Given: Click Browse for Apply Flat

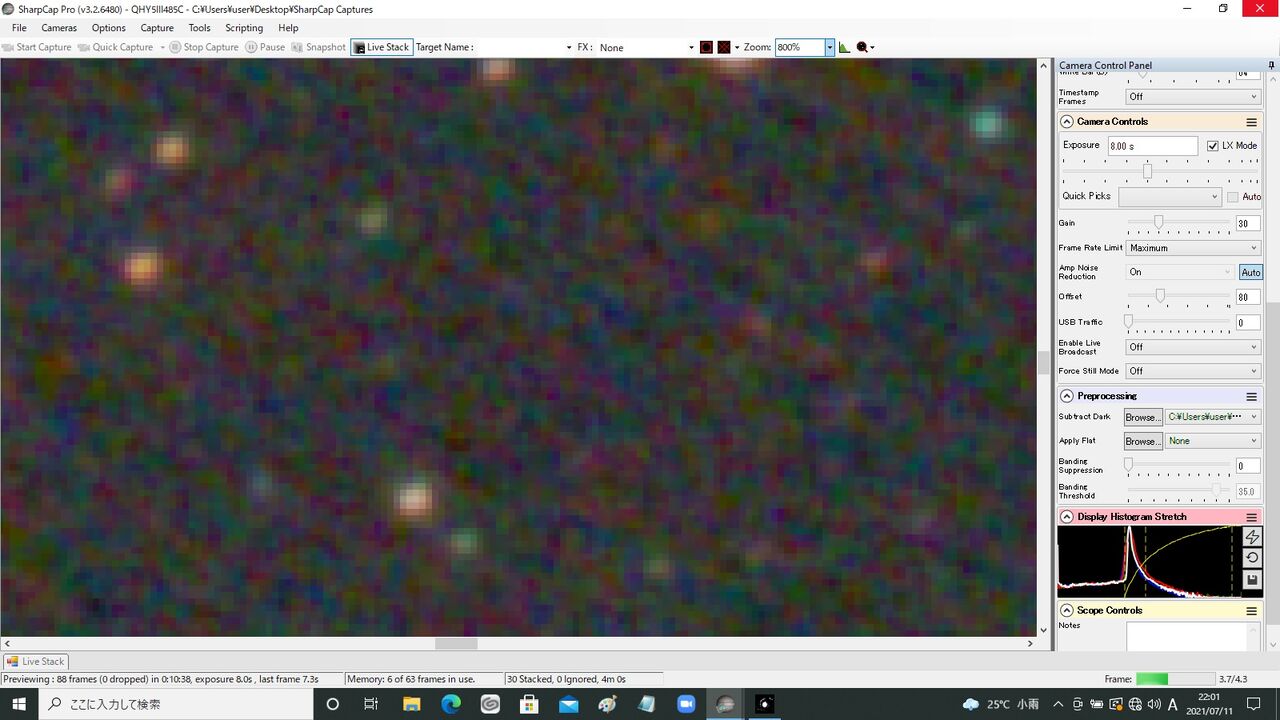Looking at the screenshot, I should [x=1143, y=441].
